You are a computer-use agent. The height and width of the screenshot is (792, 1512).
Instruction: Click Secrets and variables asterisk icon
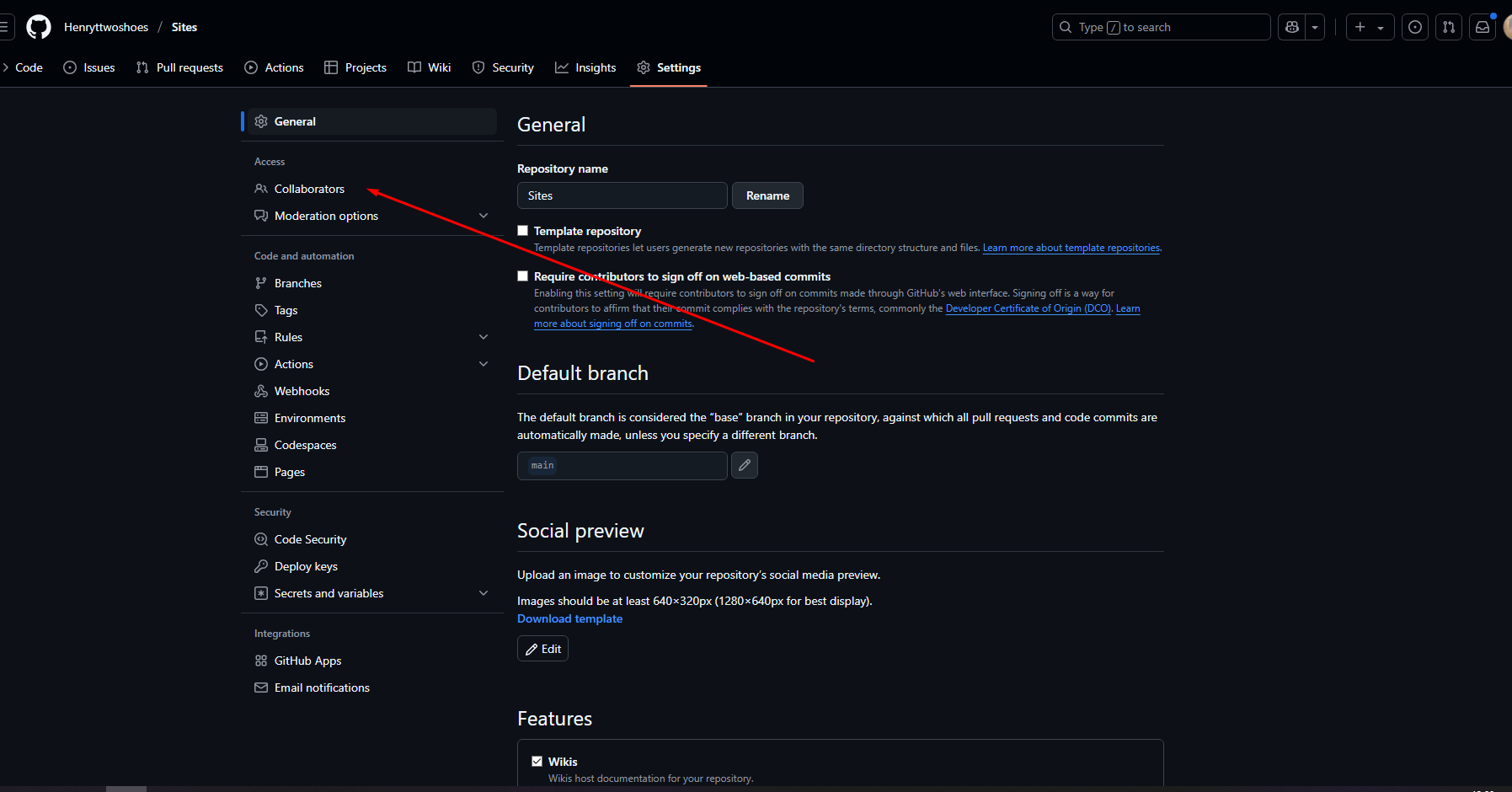261,593
